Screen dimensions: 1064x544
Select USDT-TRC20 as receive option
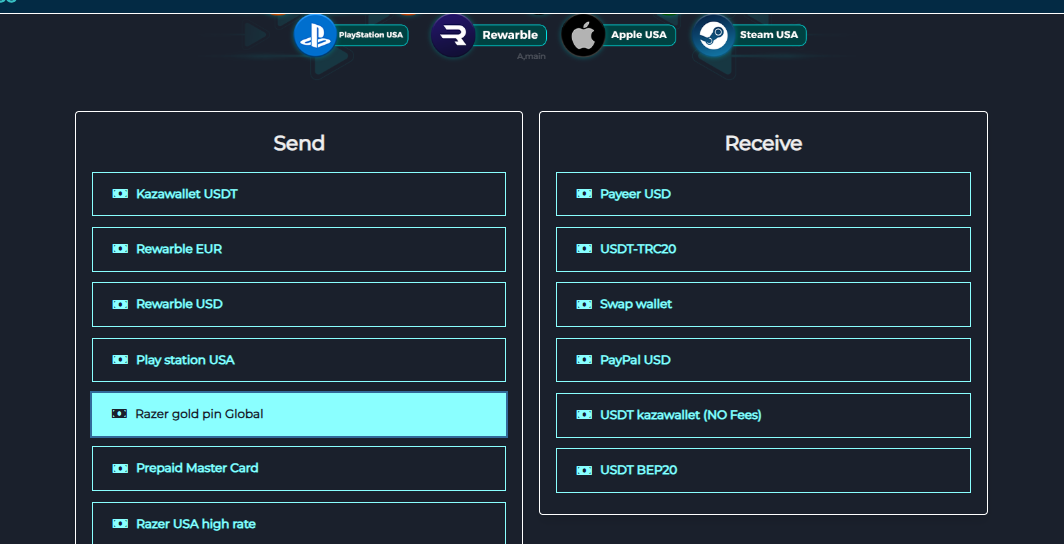click(763, 249)
